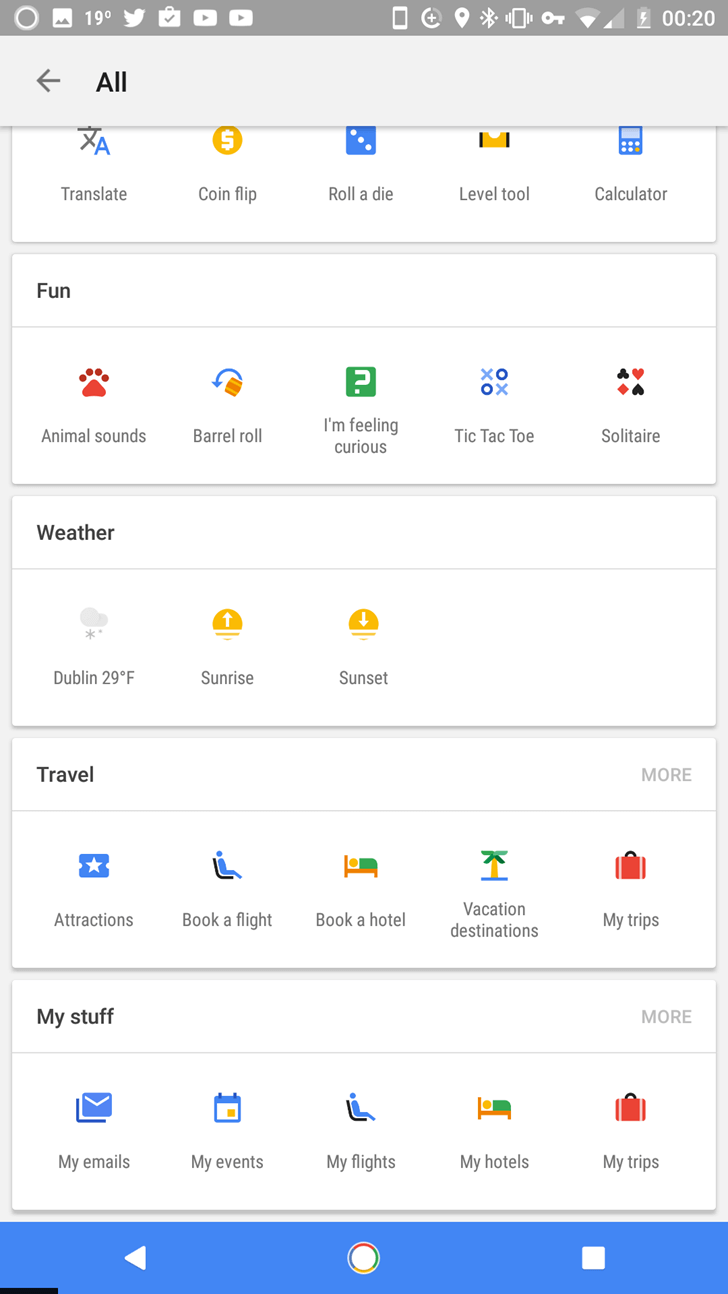Open the Translate shortcut
This screenshot has width=728, height=1294.
pyautogui.click(x=94, y=165)
